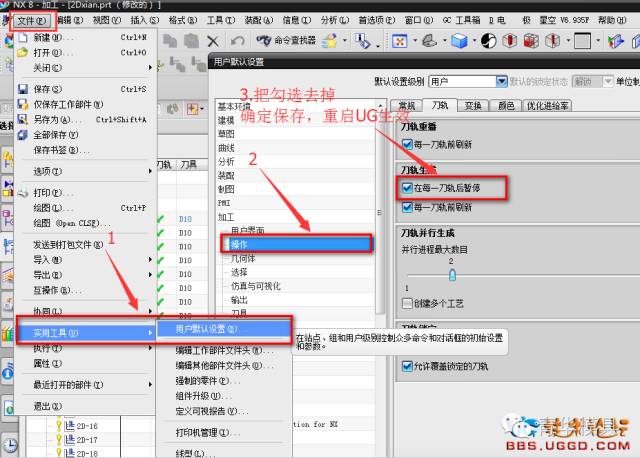The height and width of the screenshot is (458, 640).
Task: Open dropdown arrow beside Fit view icon
Action: click(415, 41)
